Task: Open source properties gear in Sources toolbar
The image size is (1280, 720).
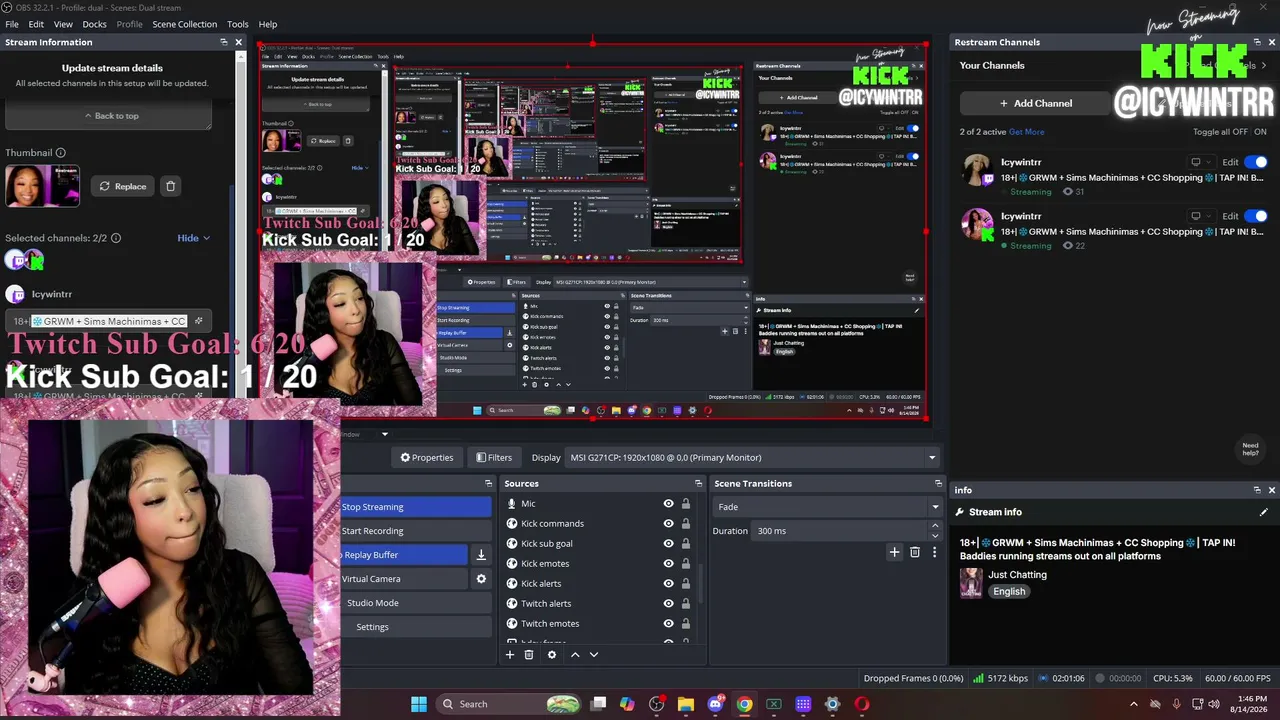Action: [551, 655]
